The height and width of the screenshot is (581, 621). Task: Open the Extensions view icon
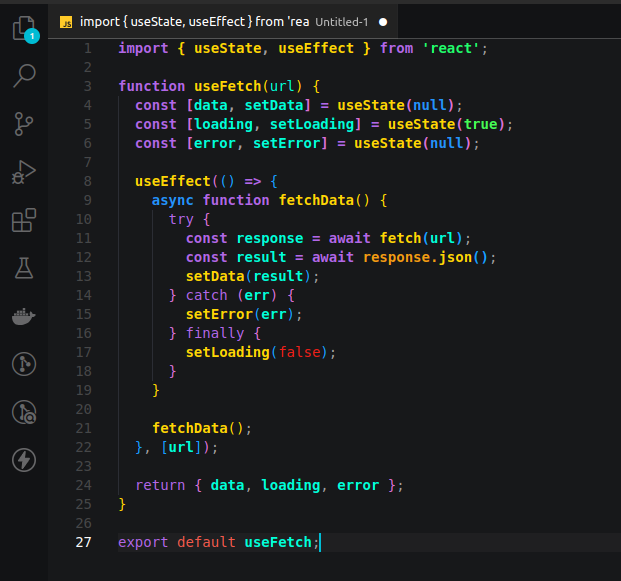coord(24,220)
